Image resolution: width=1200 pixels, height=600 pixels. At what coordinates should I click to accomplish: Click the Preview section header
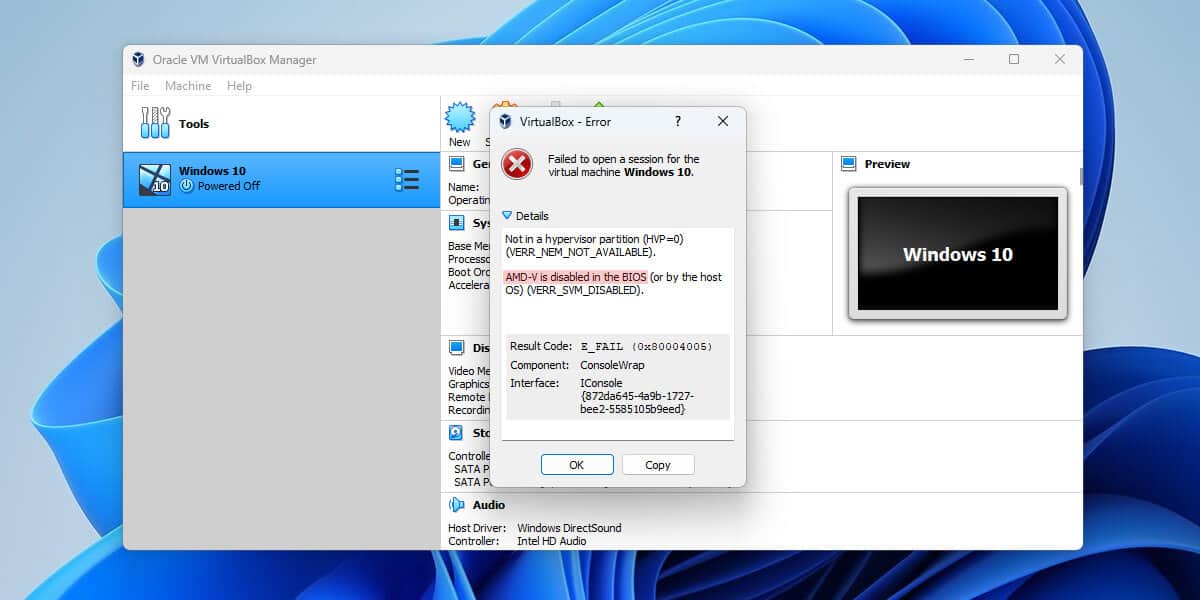pos(887,164)
